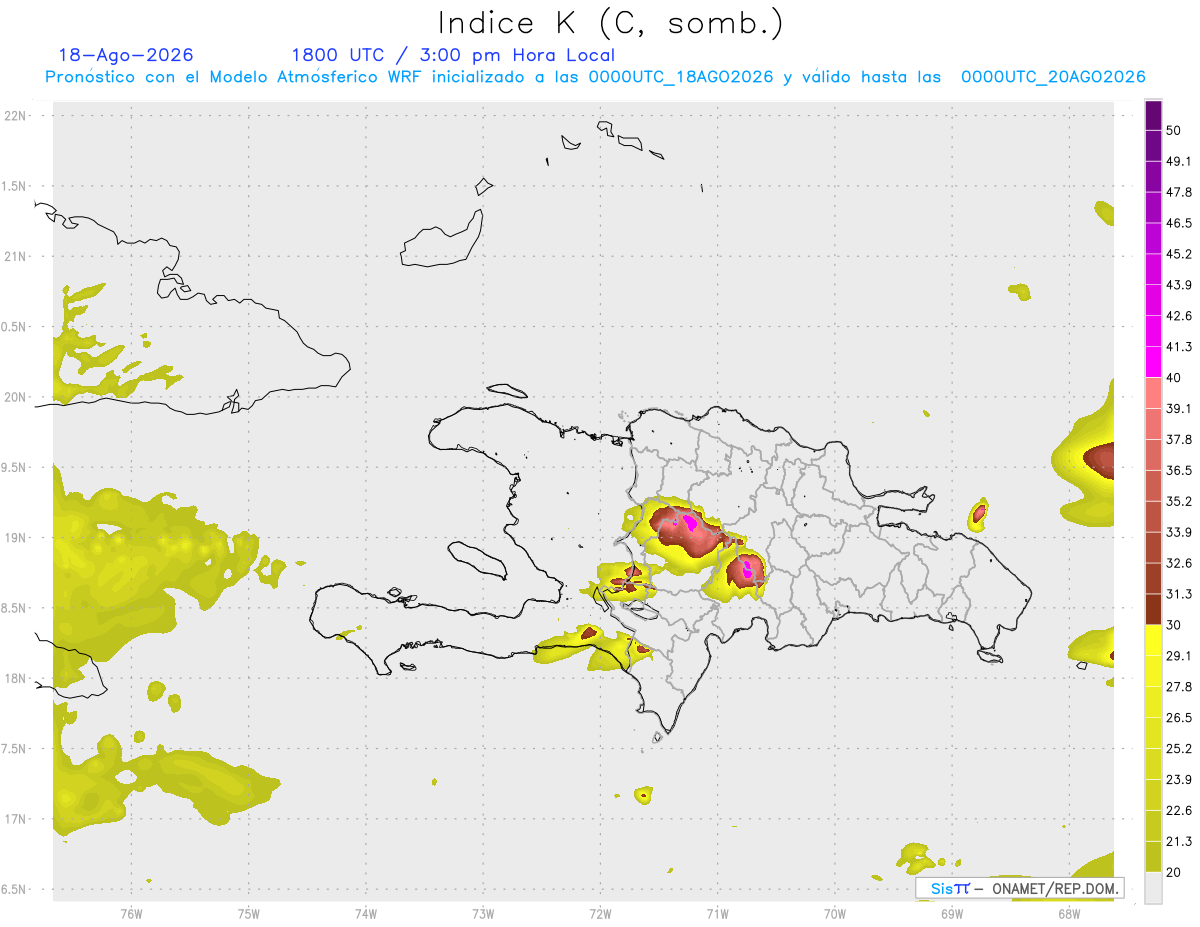
Task: Click the colorbar value "23.9"
Action: click(x=1178, y=780)
